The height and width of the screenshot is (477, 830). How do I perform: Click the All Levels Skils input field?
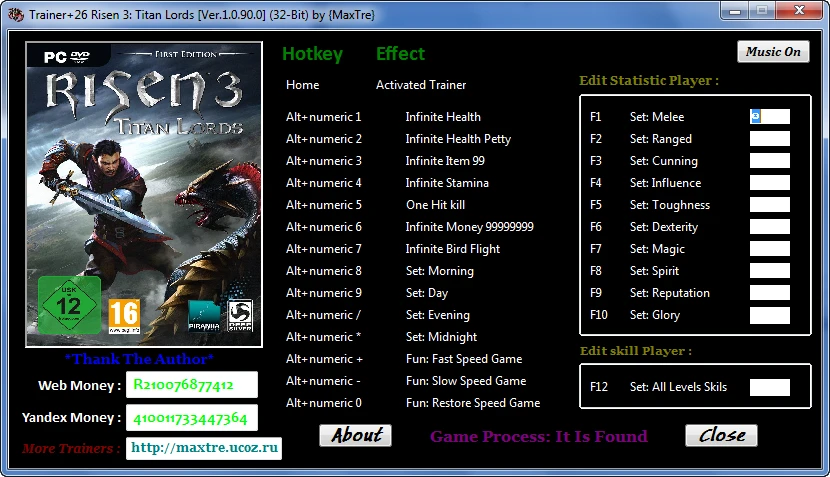(770, 387)
